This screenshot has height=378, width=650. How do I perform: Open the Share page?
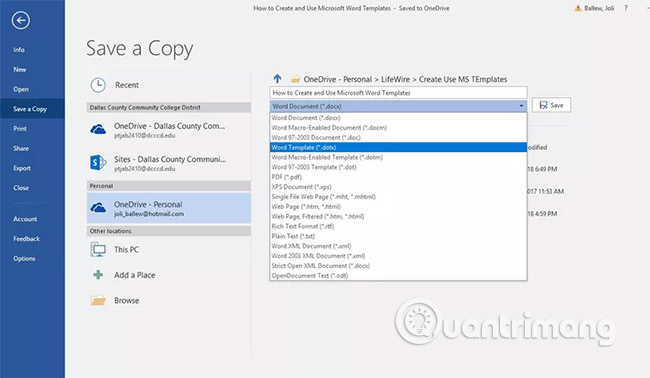point(21,148)
